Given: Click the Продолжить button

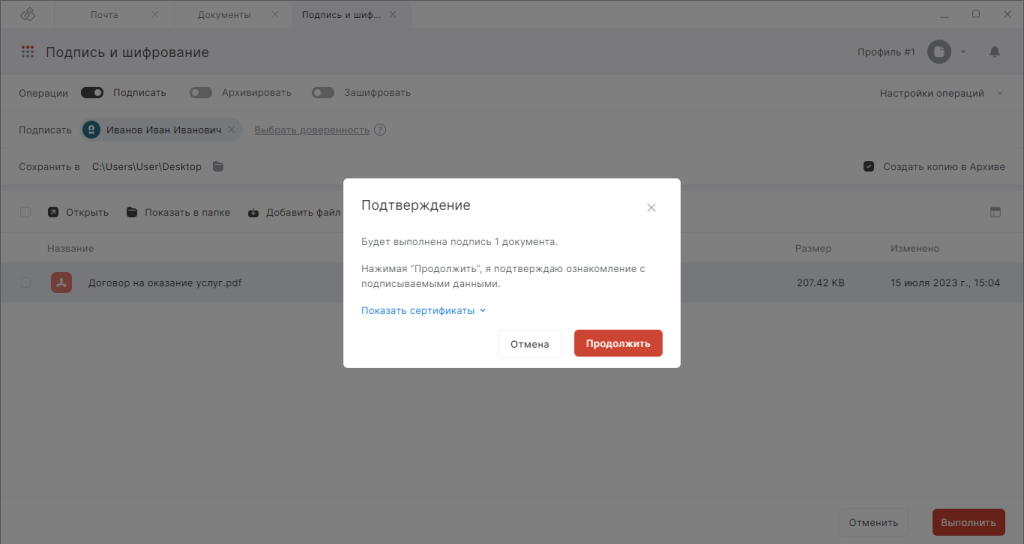Looking at the screenshot, I should click(x=618, y=344).
